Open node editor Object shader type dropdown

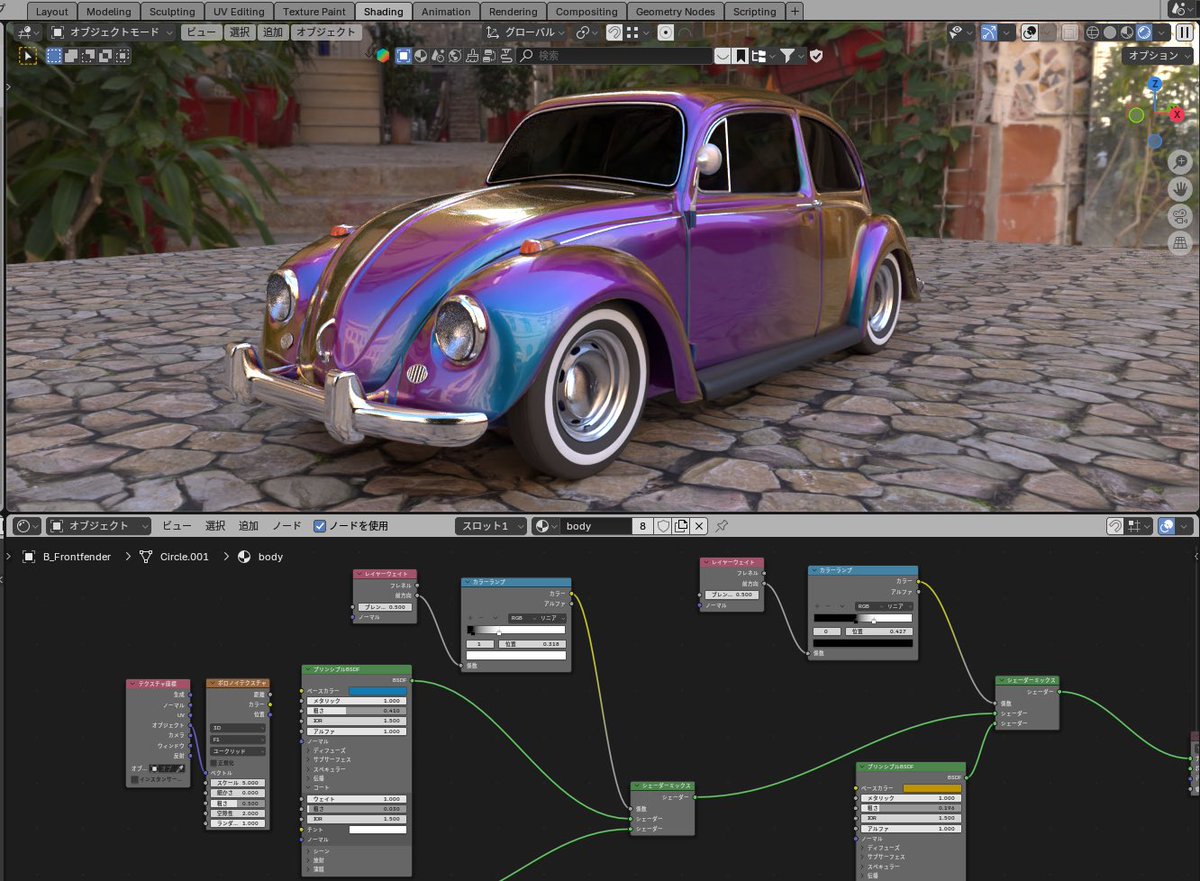click(x=99, y=526)
